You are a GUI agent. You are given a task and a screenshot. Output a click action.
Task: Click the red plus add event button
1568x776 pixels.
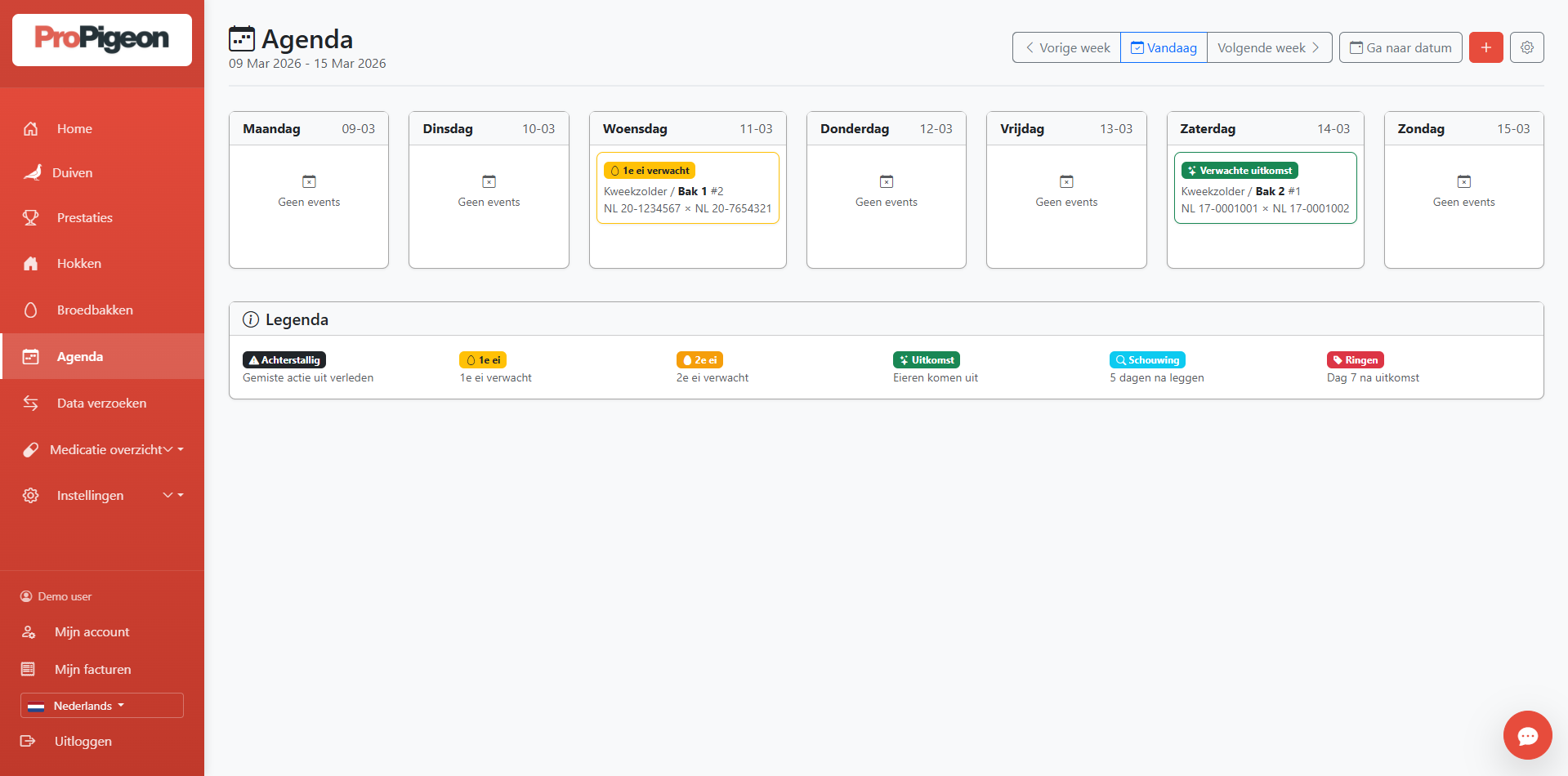[x=1485, y=47]
